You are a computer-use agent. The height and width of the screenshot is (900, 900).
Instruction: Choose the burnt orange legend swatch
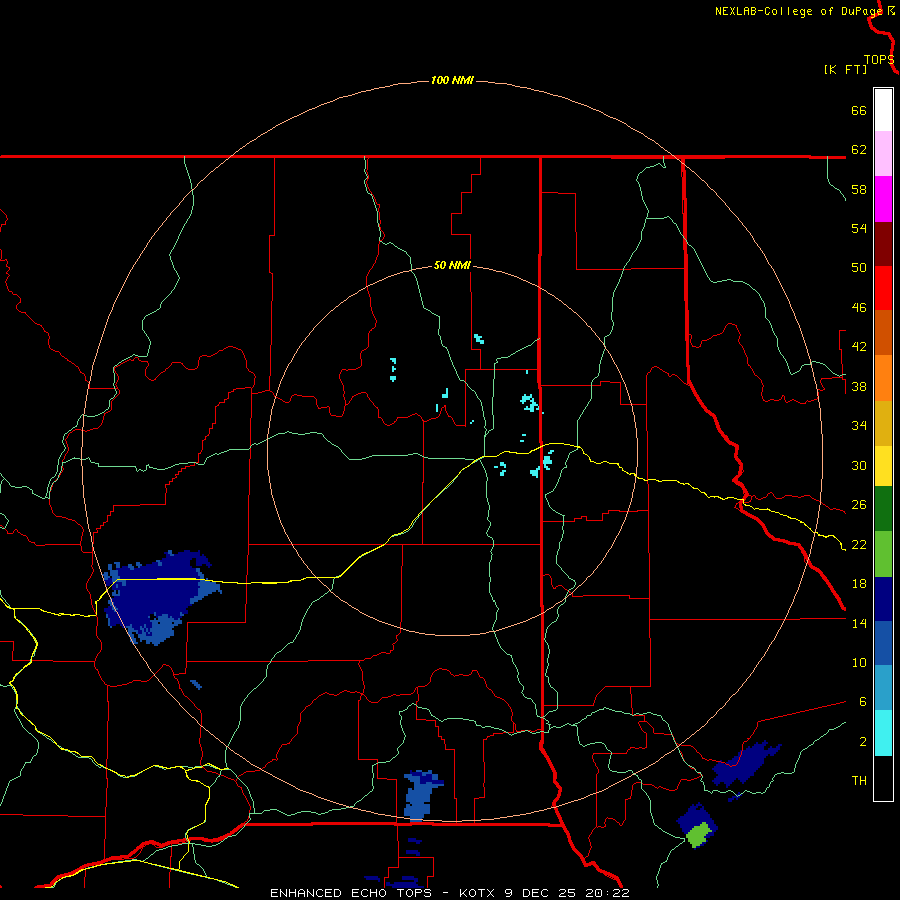click(x=883, y=332)
